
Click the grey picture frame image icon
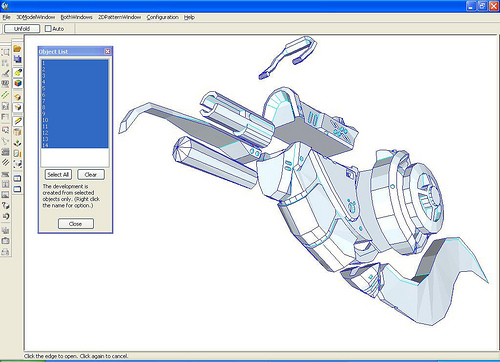[x=5, y=194]
